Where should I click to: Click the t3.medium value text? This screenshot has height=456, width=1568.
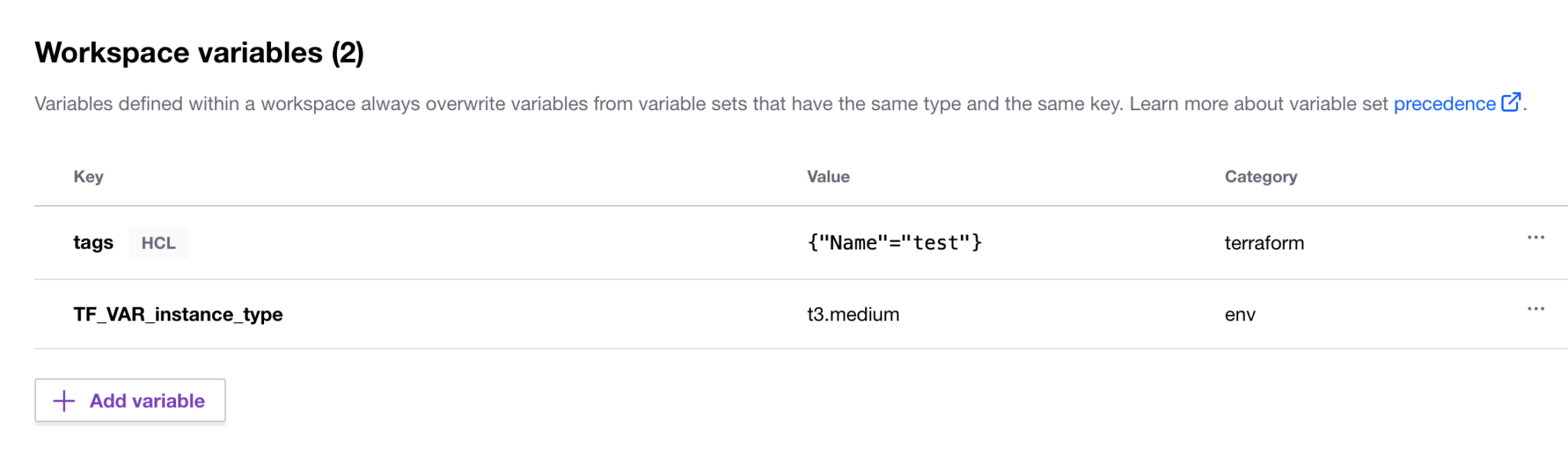click(852, 314)
